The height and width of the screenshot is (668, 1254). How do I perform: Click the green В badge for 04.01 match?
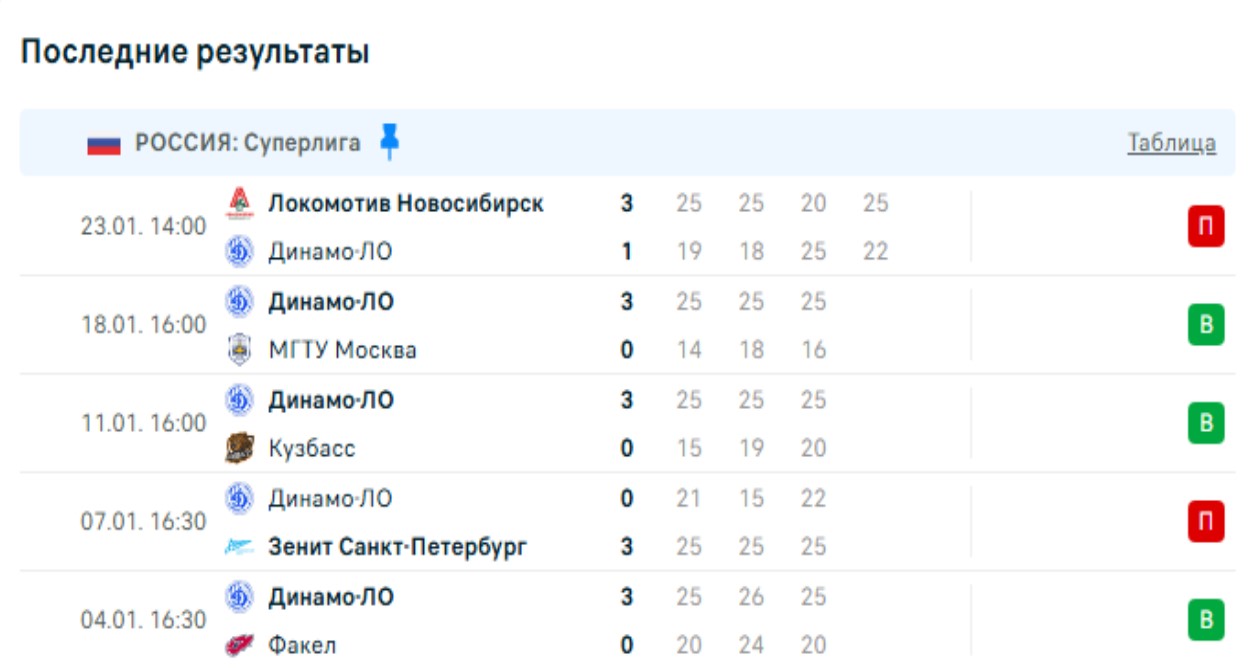pos(1206,620)
